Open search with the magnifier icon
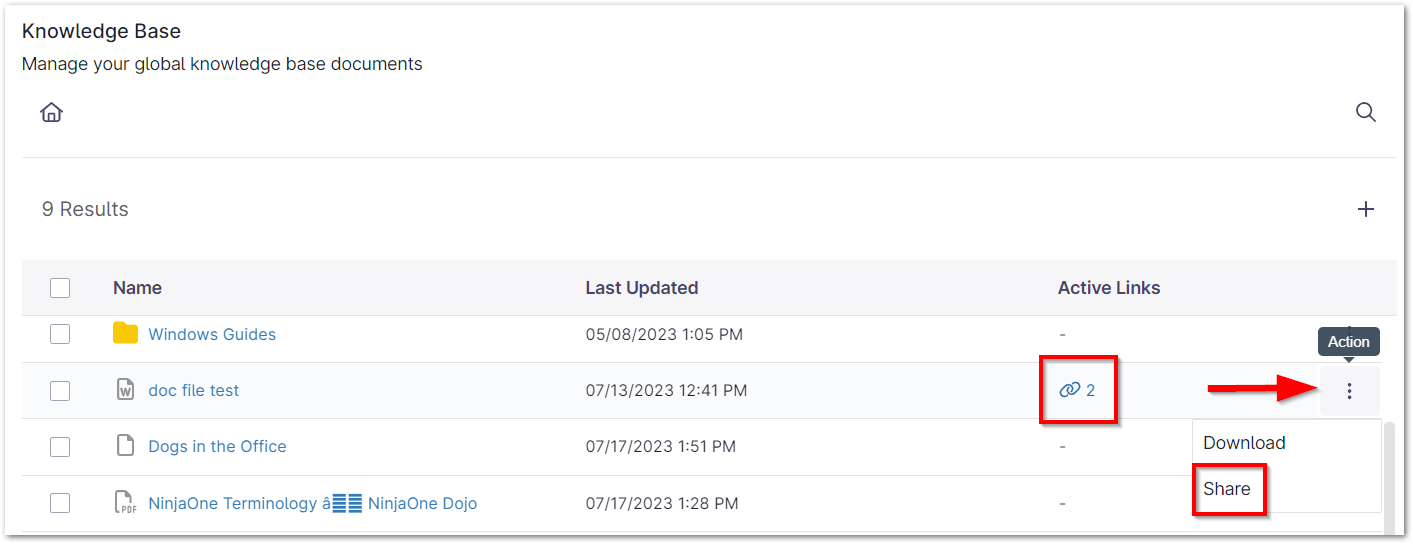 click(1366, 112)
